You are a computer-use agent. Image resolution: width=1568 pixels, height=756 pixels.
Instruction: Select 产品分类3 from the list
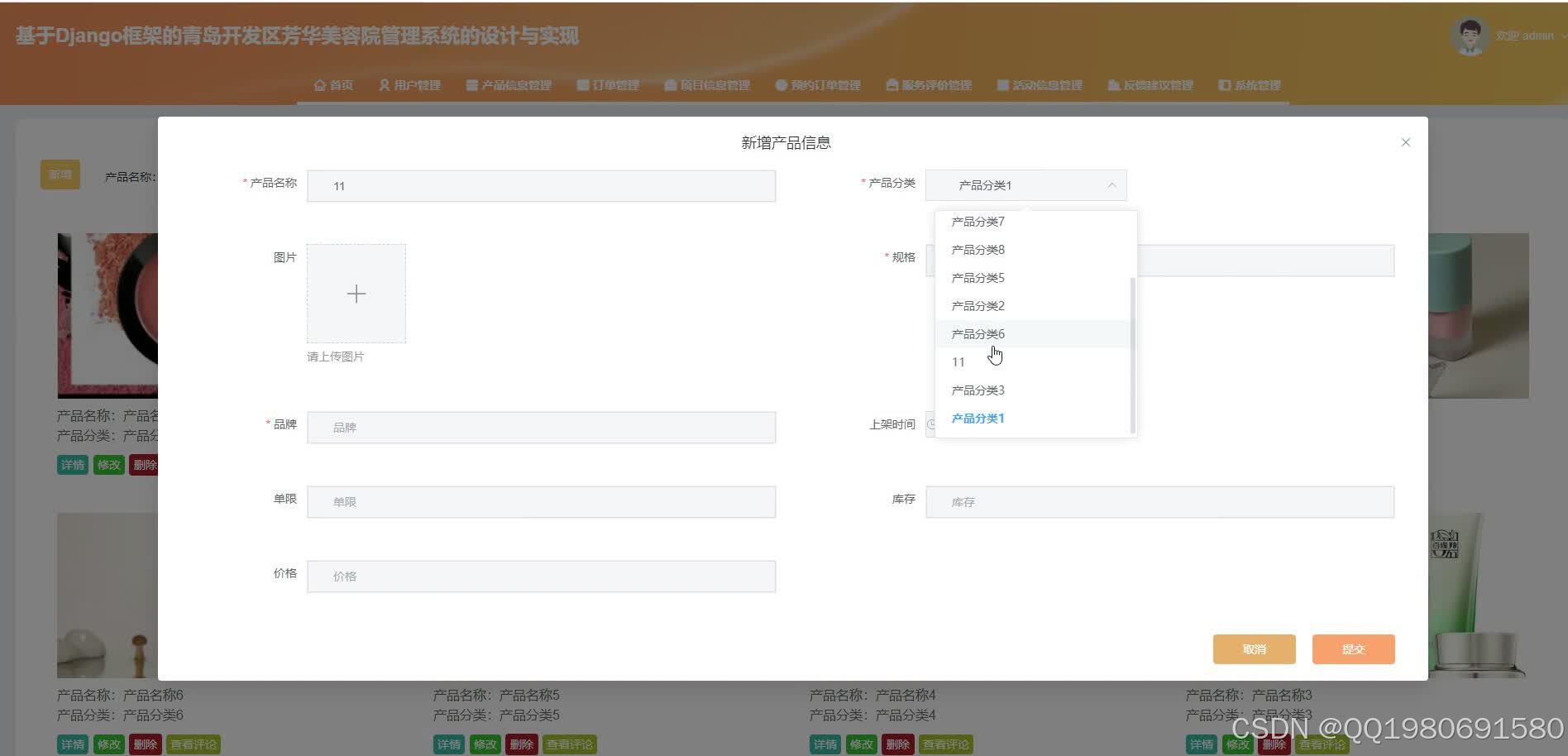[x=1035, y=390]
